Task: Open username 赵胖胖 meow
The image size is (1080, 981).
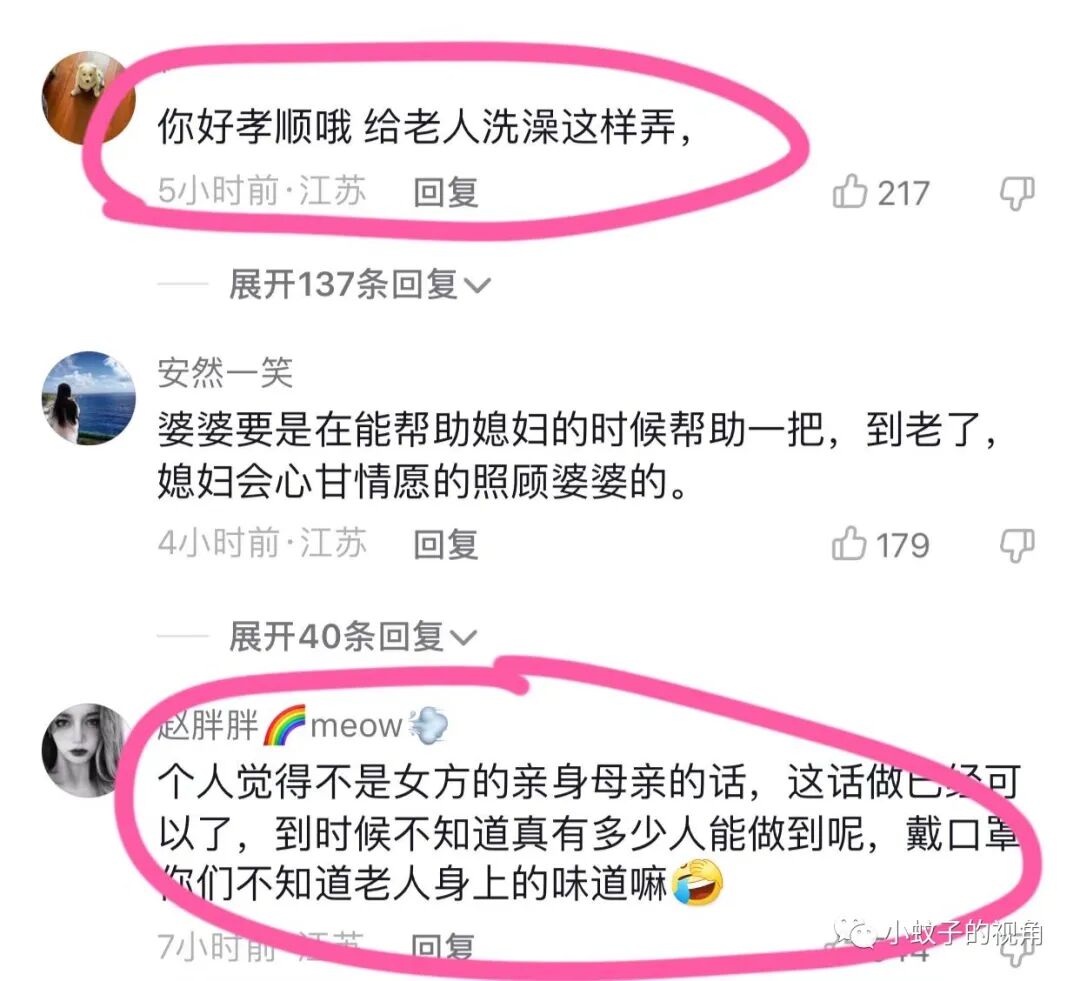Action: pyautogui.click(x=303, y=725)
